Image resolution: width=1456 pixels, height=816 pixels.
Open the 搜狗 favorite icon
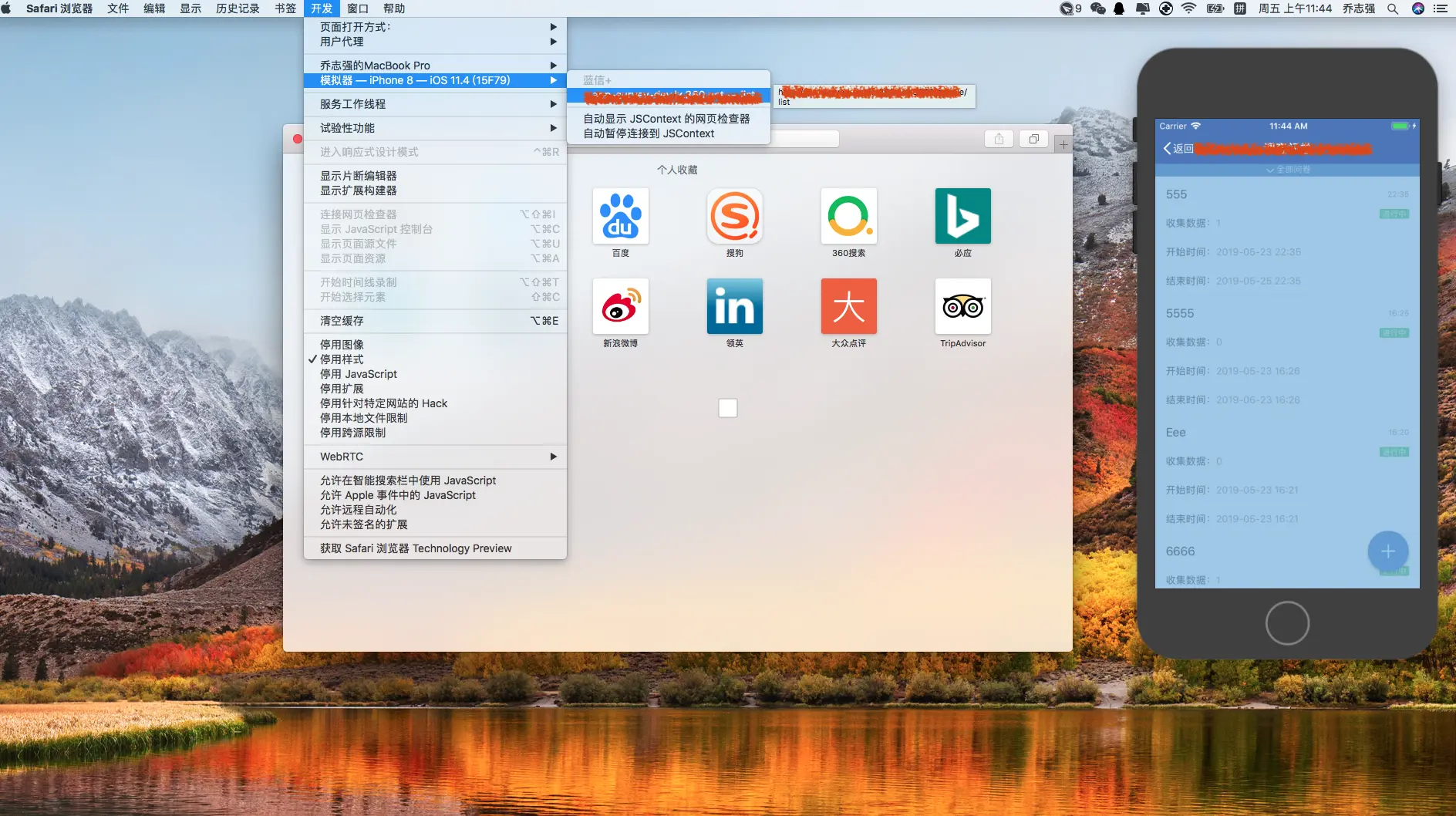point(735,216)
